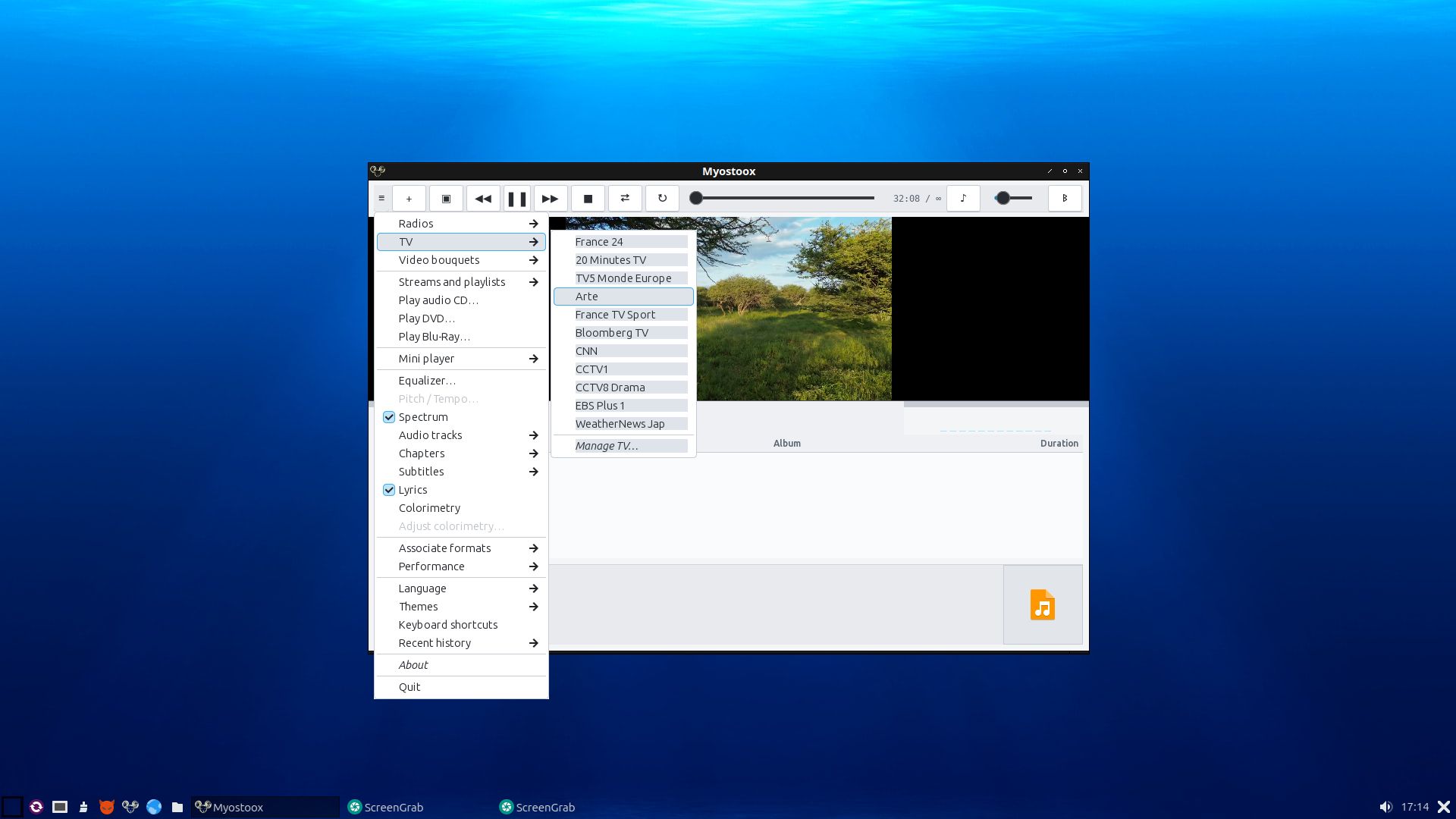Viewport: 1456px width, 819px height.
Task: Click the music note icon in toolbar
Action: [963, 199]
